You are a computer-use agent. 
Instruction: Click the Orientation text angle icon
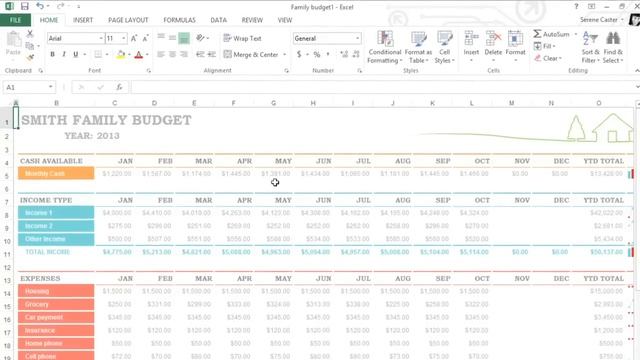[x=200, y=38]
